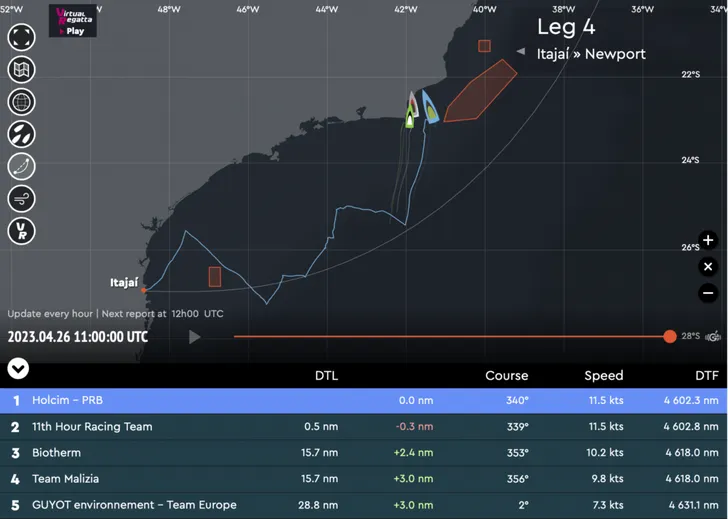The height and width of the screenshot is (519, 728).
Task: Toggle the route track line icon
Action: pos(21,166)
